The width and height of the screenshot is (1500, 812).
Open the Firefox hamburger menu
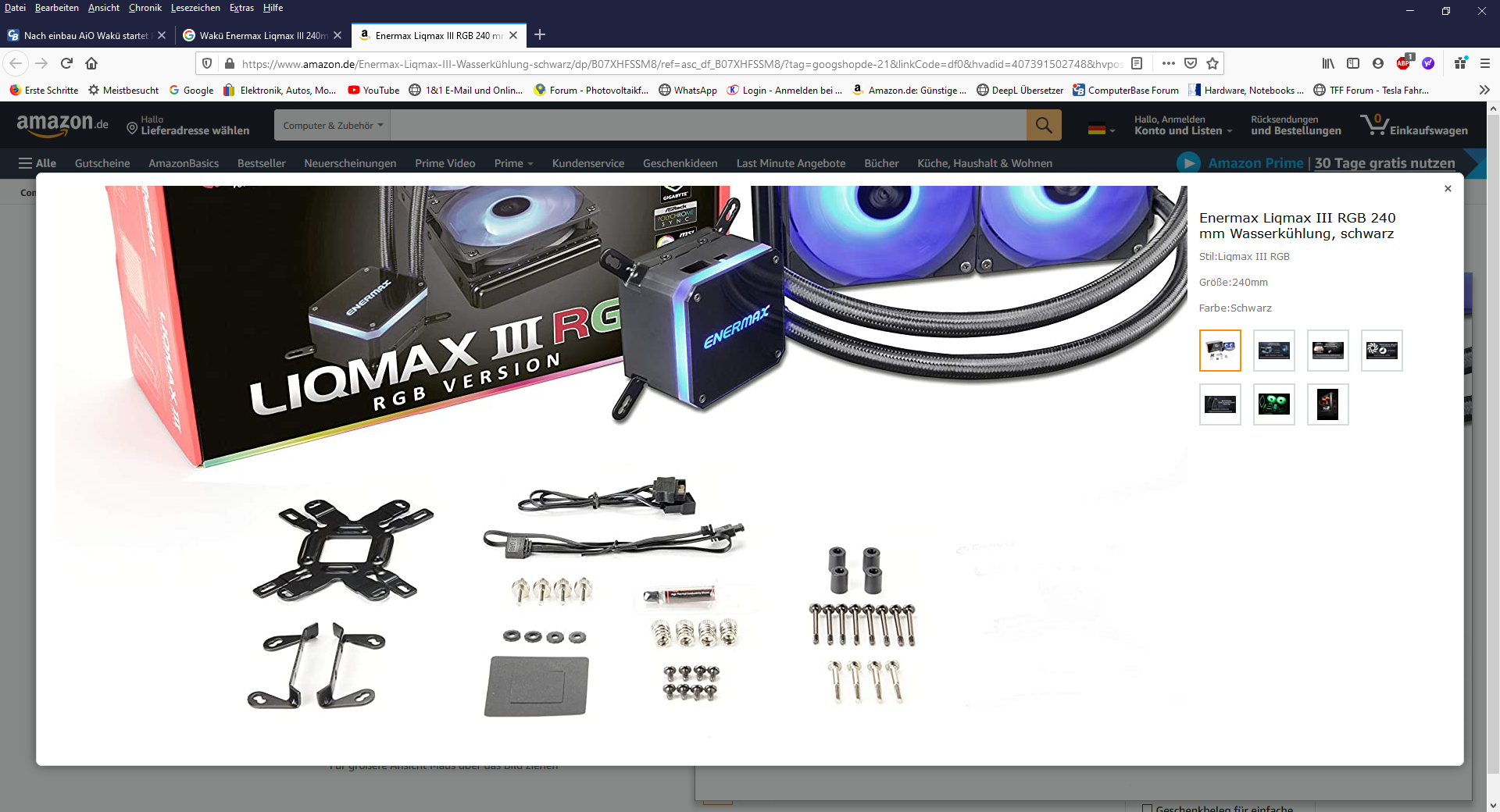1485,63
